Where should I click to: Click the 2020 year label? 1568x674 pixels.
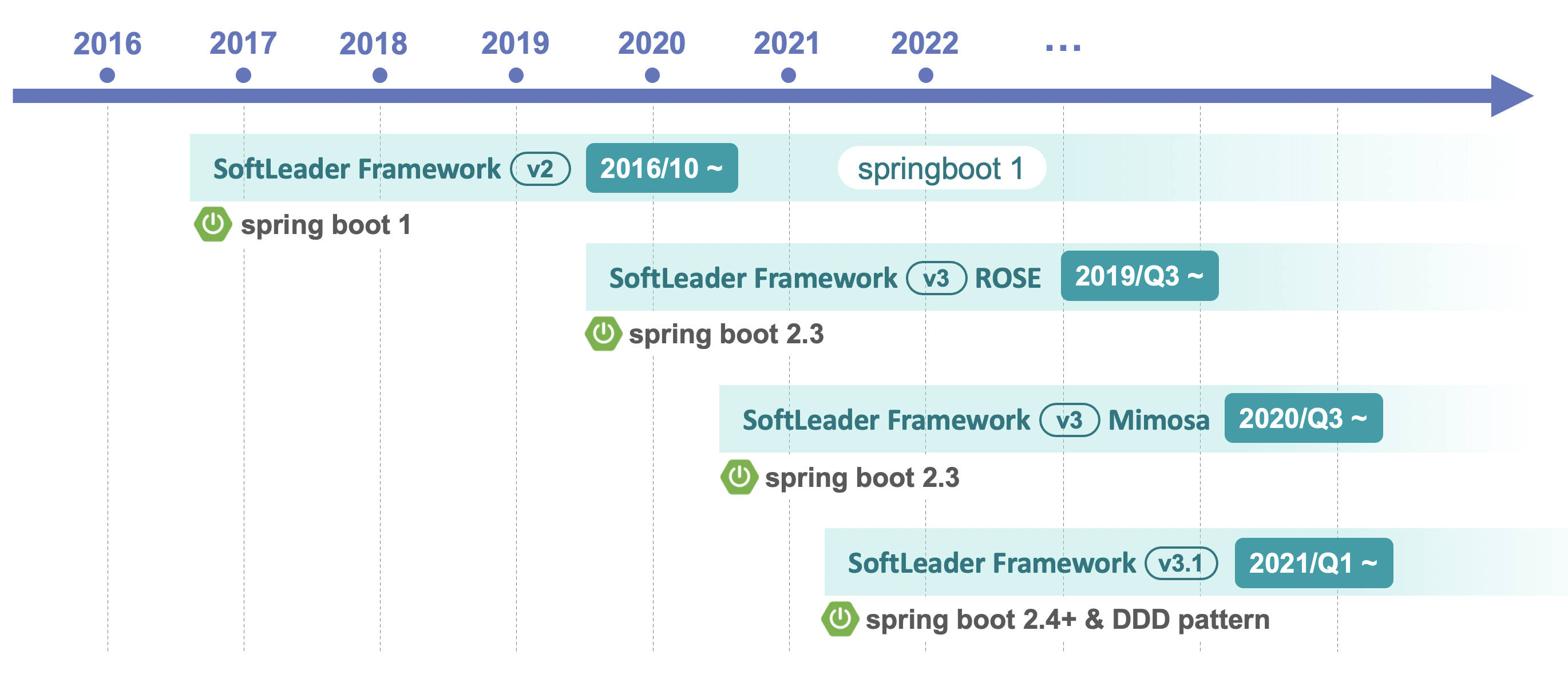pyautogui.click(x=651, y=44)
